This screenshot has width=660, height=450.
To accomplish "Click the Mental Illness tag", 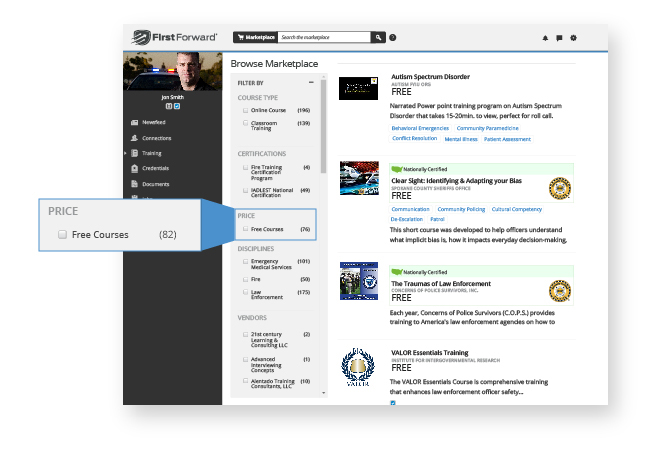I will pos(461,139).
